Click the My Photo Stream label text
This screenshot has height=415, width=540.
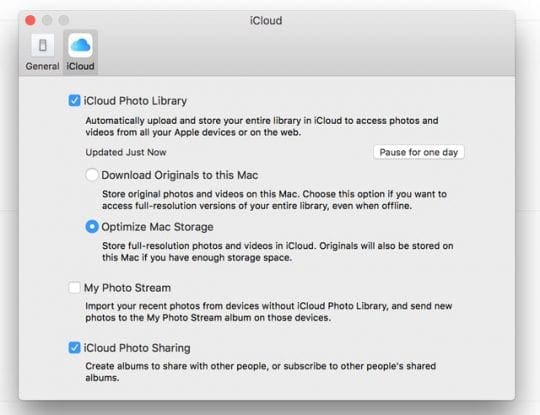click(127, 288)
